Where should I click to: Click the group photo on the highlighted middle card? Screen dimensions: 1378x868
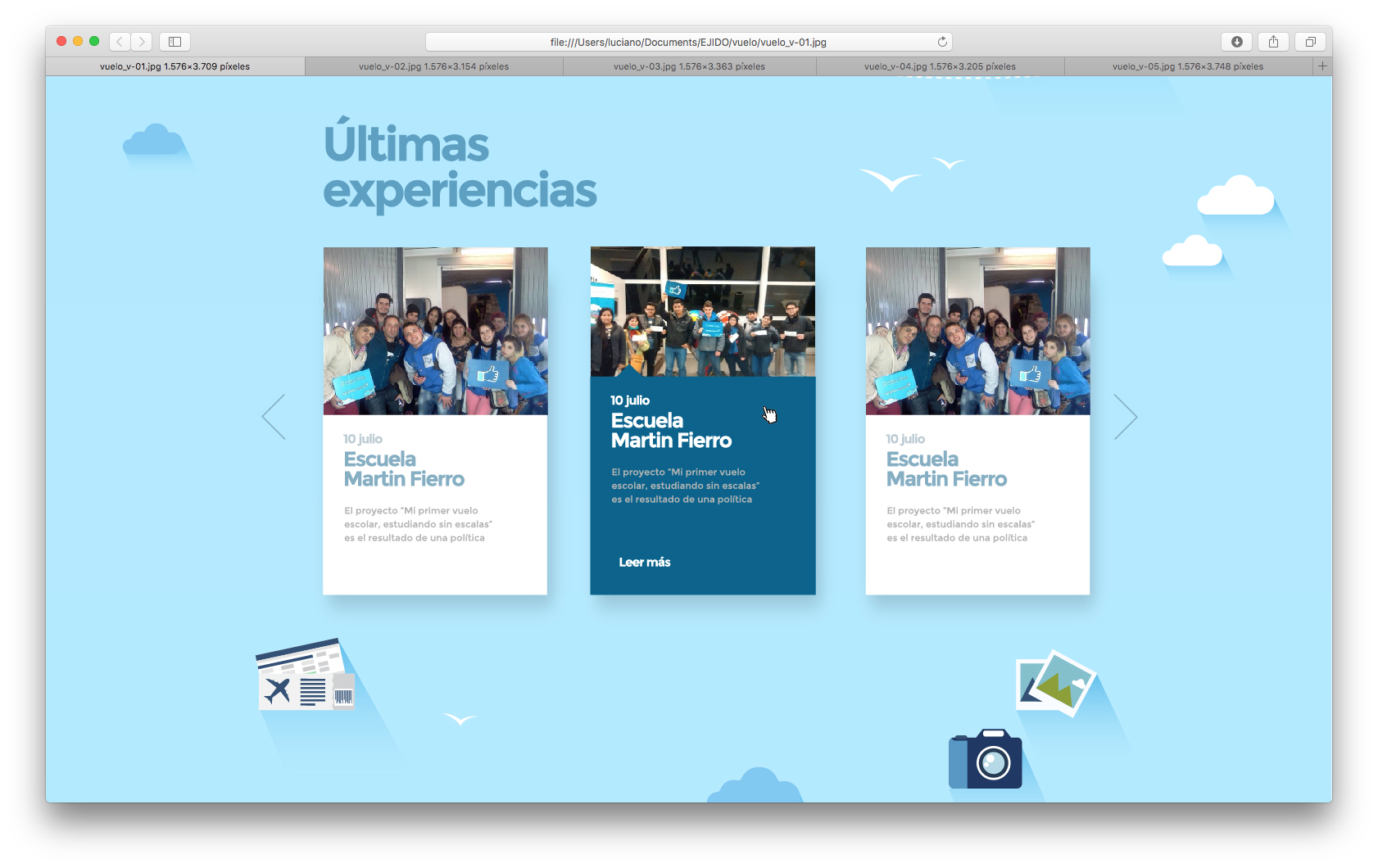pyautogui.click(x=702, y=311)
